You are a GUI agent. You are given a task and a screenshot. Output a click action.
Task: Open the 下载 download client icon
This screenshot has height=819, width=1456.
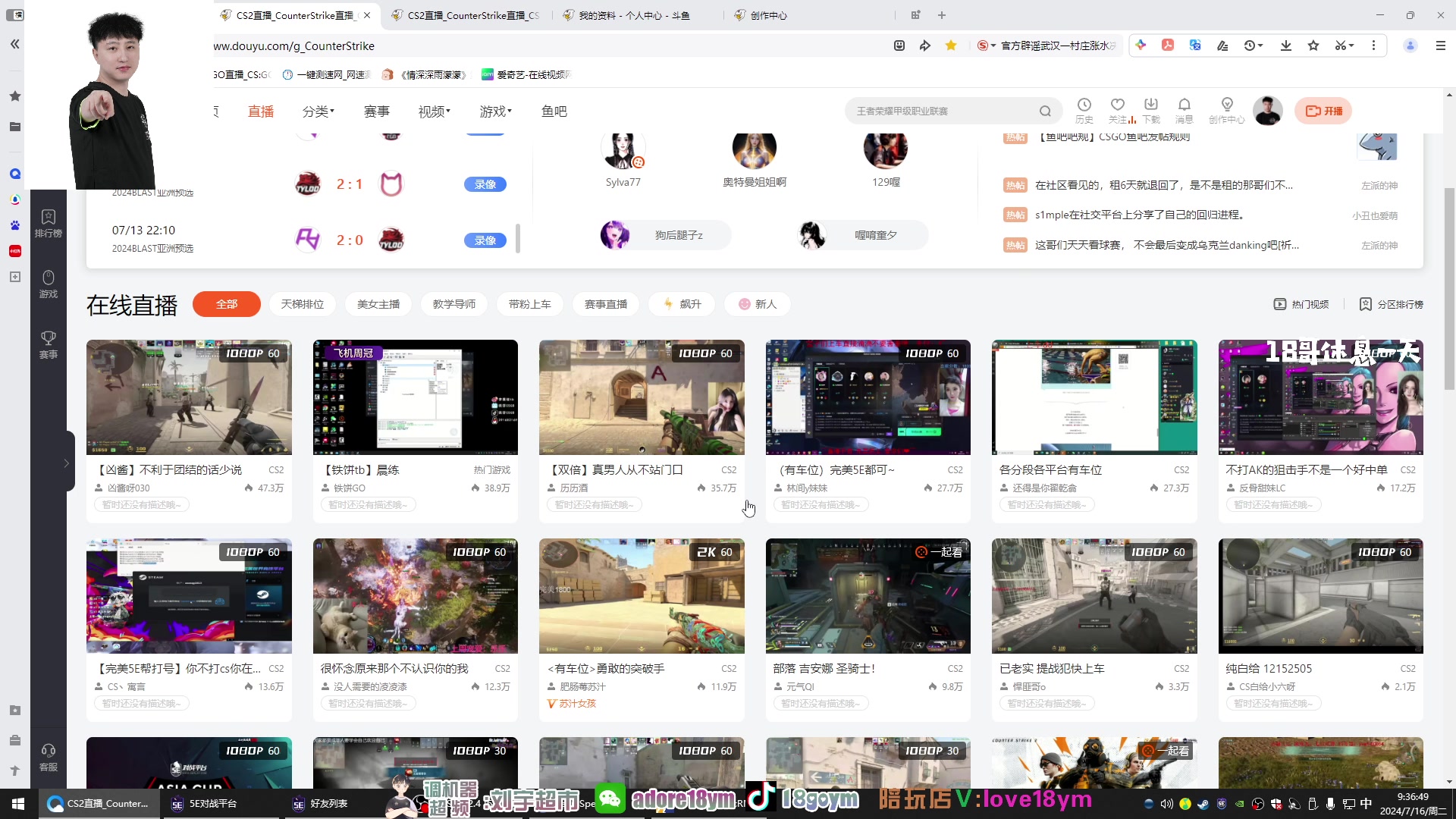1151,111
